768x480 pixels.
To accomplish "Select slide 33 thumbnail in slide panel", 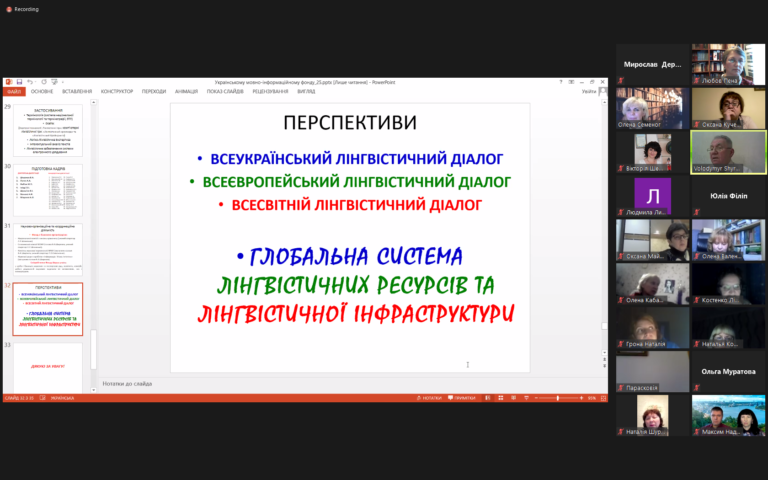I will 48,367.
